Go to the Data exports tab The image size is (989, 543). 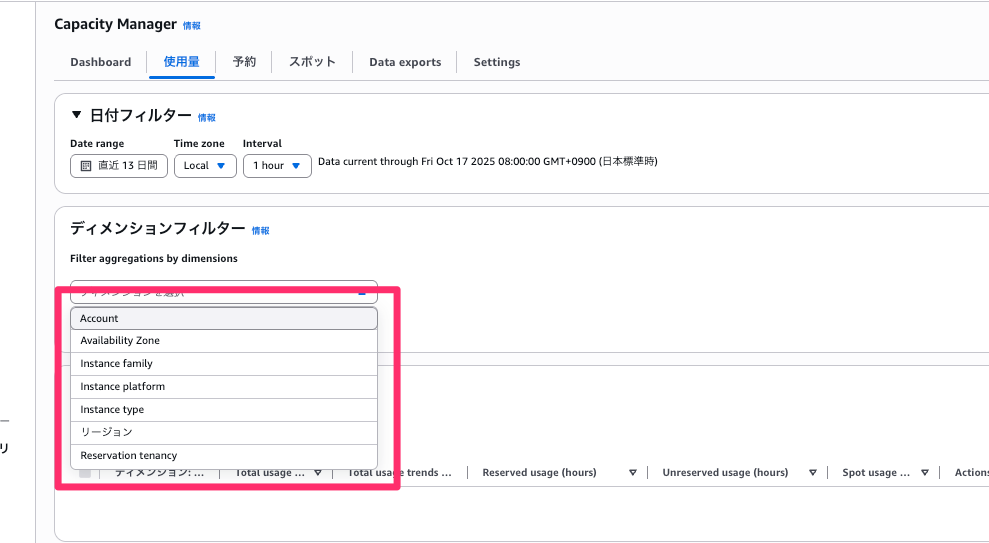405,62
